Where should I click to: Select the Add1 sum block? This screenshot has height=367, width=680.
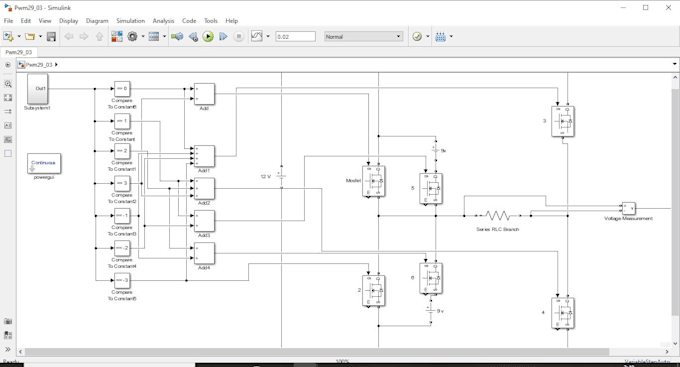point(204,156)
